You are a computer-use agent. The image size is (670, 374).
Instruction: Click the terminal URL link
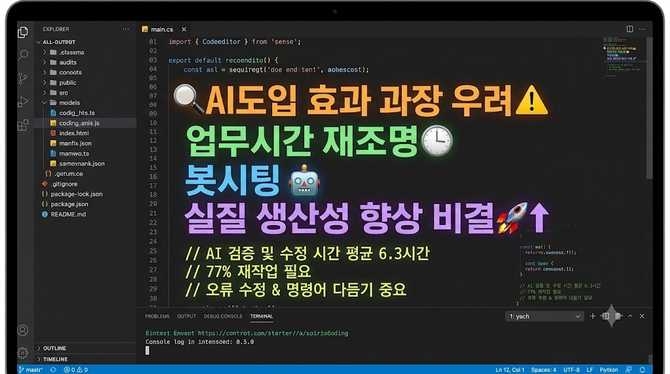[x=273, y=333]
